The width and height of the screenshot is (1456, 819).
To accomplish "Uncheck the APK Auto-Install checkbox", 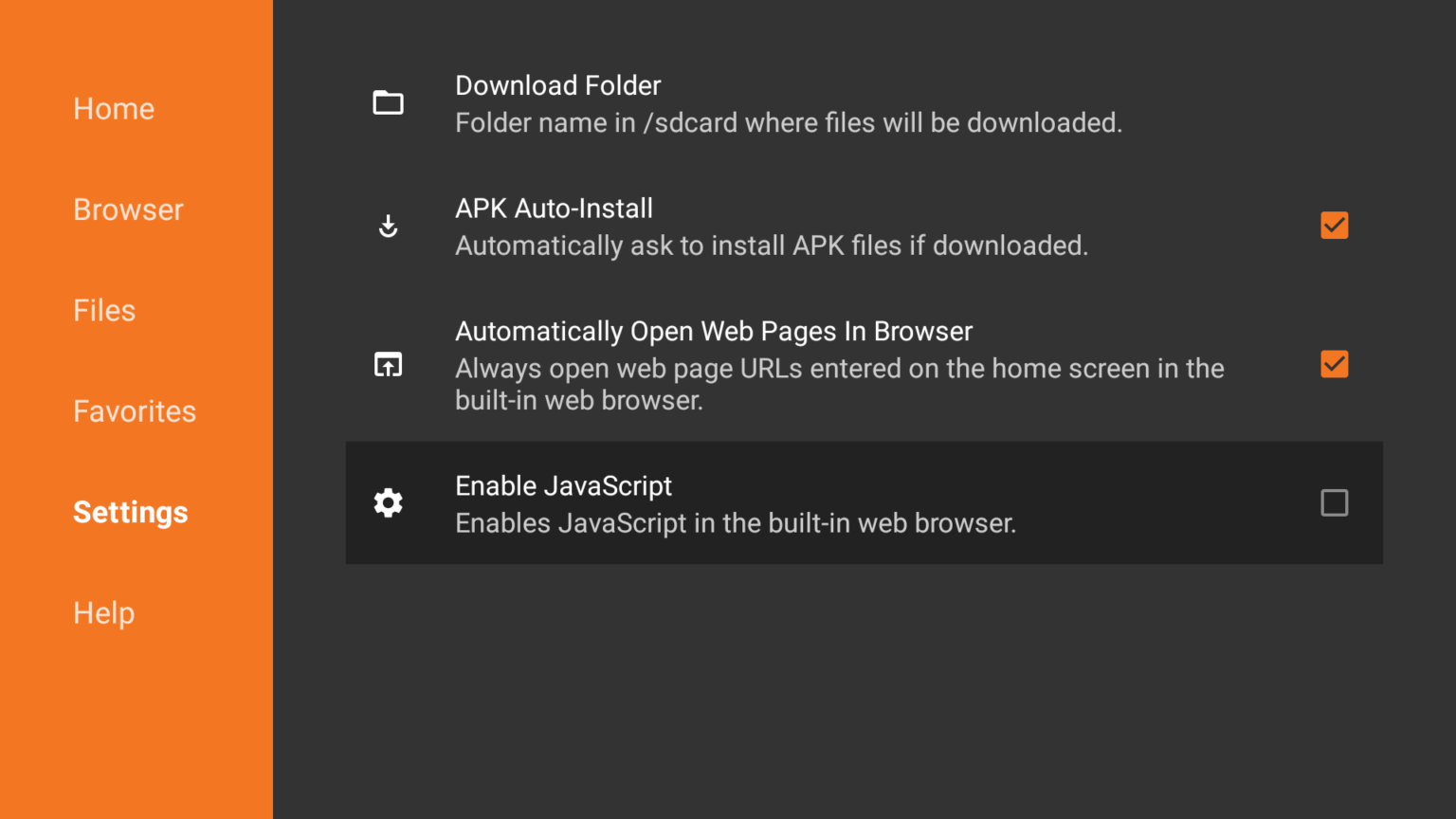I will tap(1334, 226).
